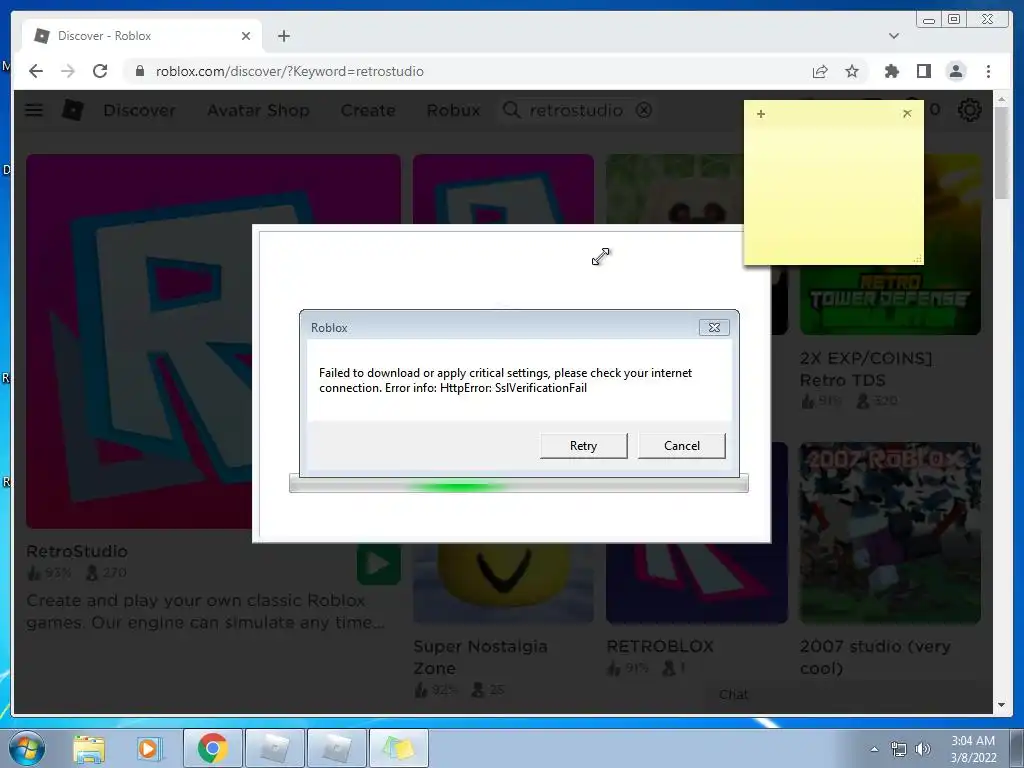Clear the retrostudio search text
The image size is (1024, 768).
(x=644, y=110)
